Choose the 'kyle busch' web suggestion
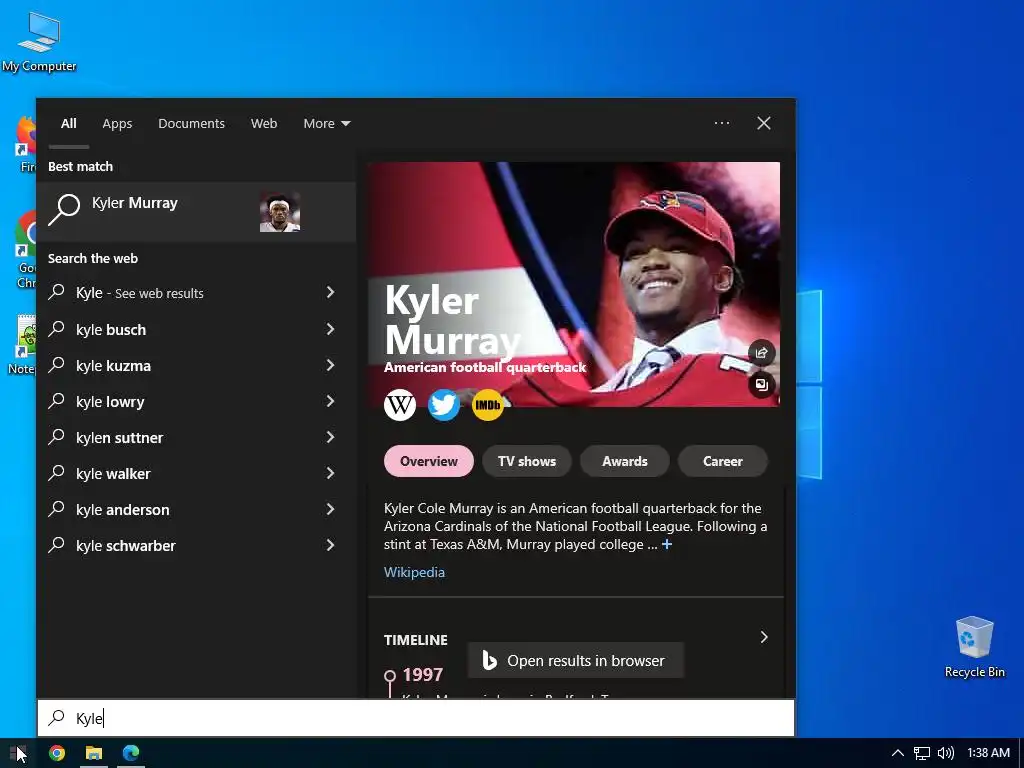The image size is (1024, 768). tap(196, 329)
